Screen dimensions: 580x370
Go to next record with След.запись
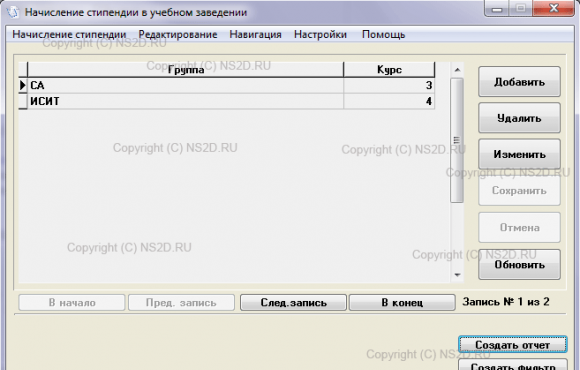point(293,302)
